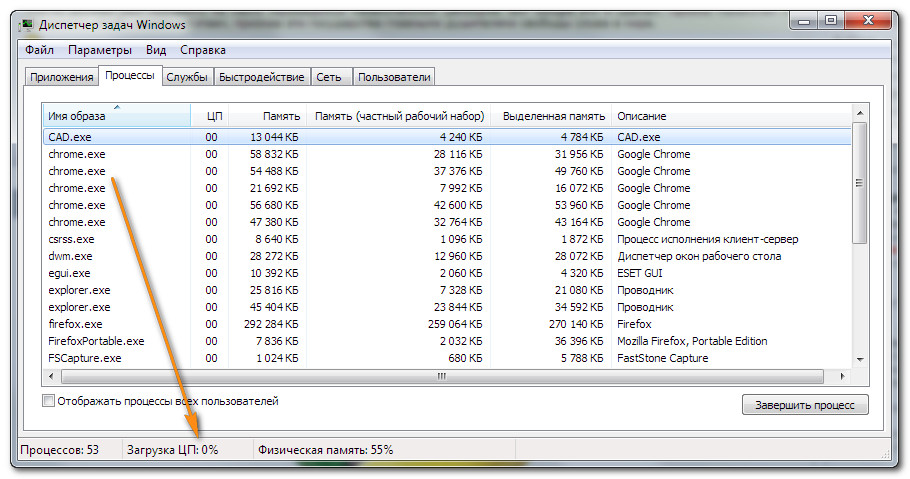This screenshot has width=910, height=479.
Task: Click the Диспетчер окон рабочего стола description
Action: coord(699,256)
